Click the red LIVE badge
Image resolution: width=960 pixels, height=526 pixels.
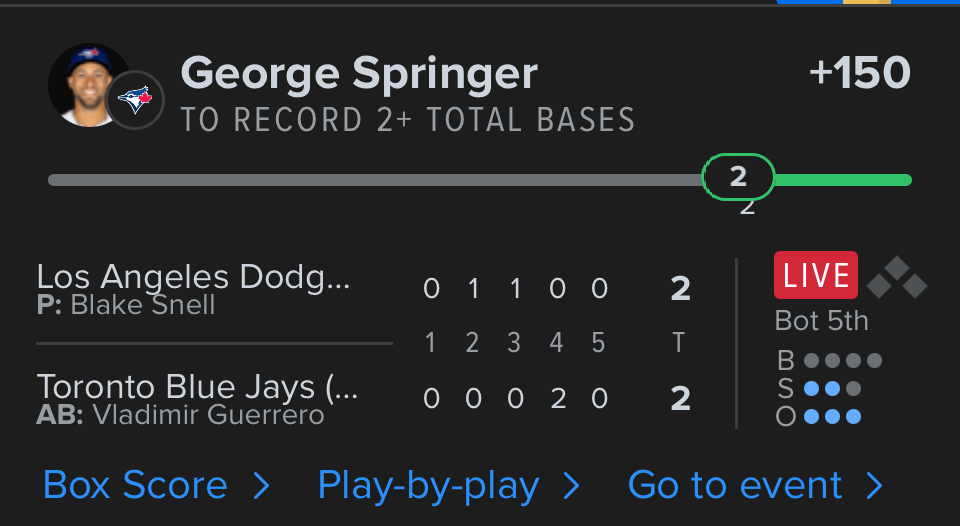click(x=815, y=275)
